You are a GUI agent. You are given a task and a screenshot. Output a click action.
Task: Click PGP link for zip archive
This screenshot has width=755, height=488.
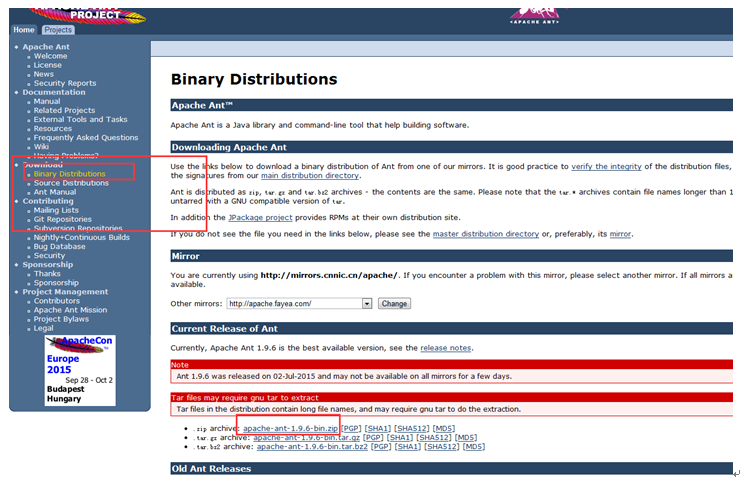[x=351, y=429]
